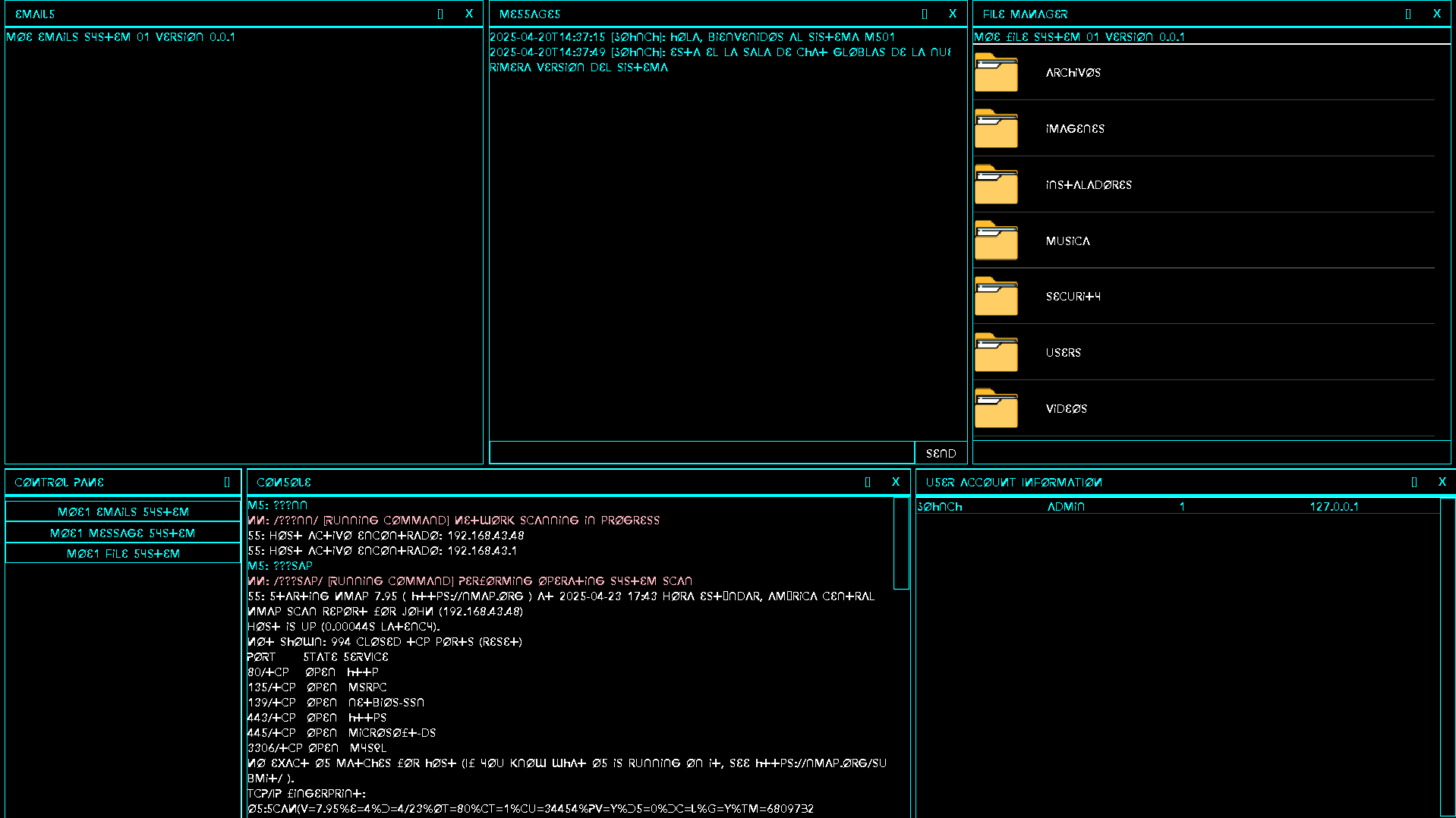
Task: Click the ???SAP command line in console
Action: [x=280, y=566]
